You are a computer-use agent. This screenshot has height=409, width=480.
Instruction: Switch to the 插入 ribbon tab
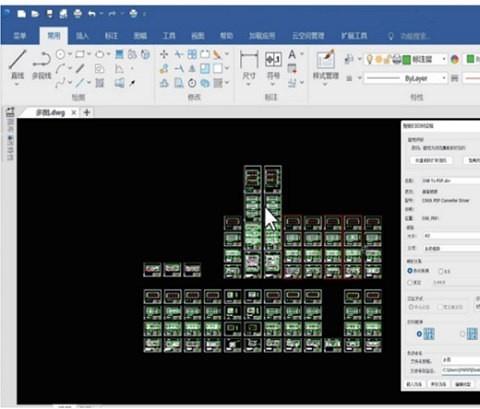pyautogui.click(x=82, y=36)
